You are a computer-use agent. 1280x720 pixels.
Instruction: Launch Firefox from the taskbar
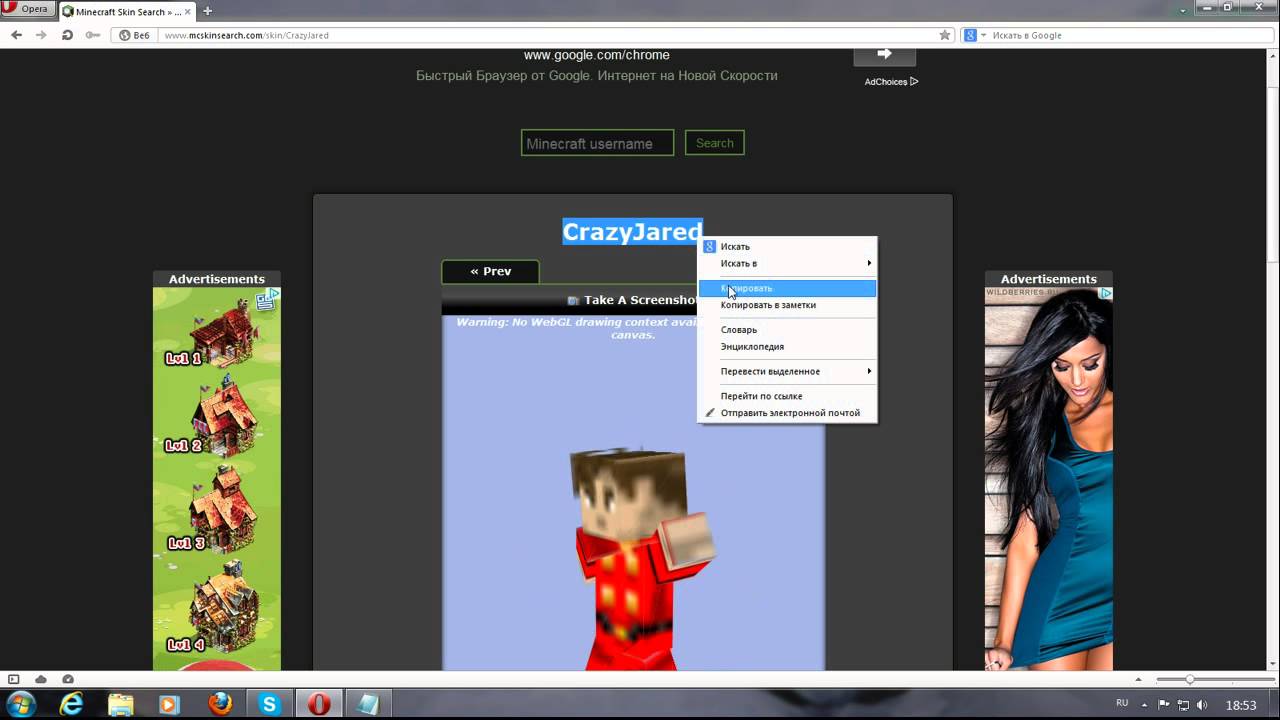[x=220, y=704]
